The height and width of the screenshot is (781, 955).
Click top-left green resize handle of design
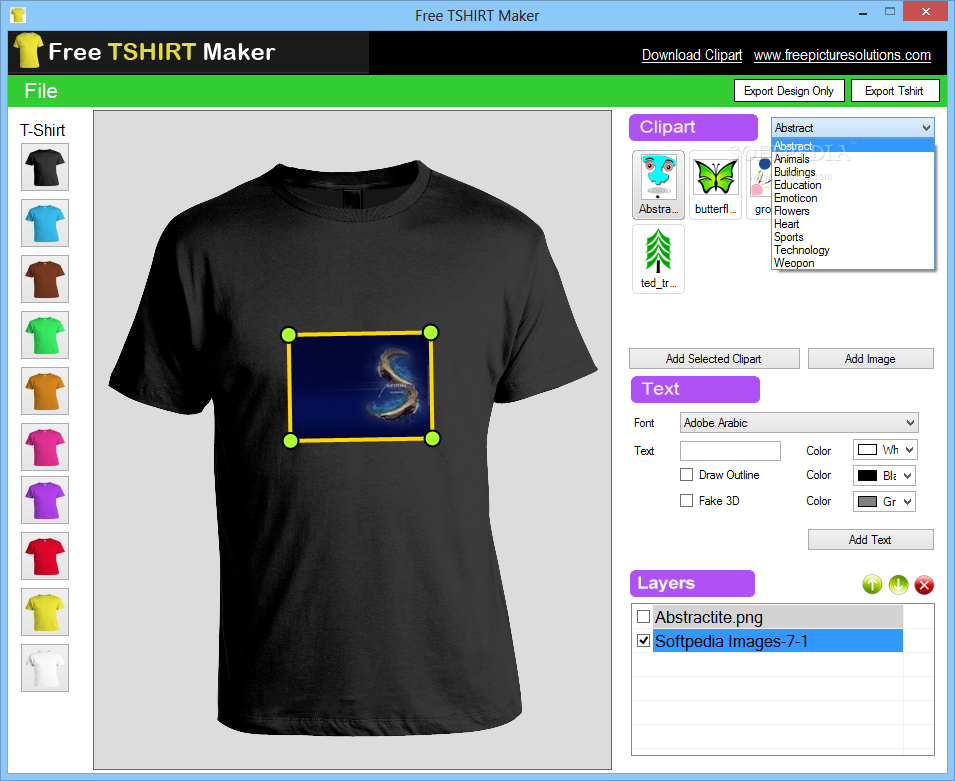click(289, 334)
